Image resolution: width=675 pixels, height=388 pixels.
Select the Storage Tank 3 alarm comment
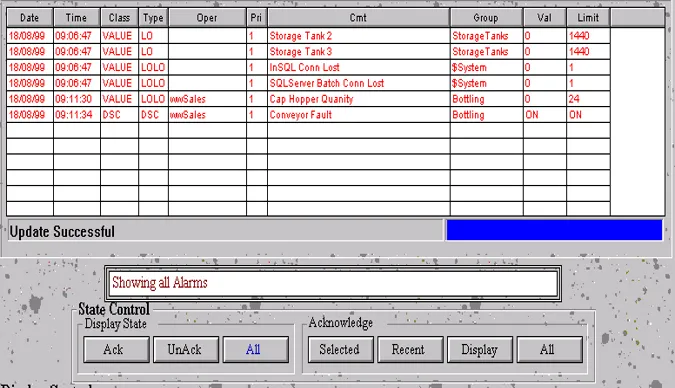[x=300, y=52]
